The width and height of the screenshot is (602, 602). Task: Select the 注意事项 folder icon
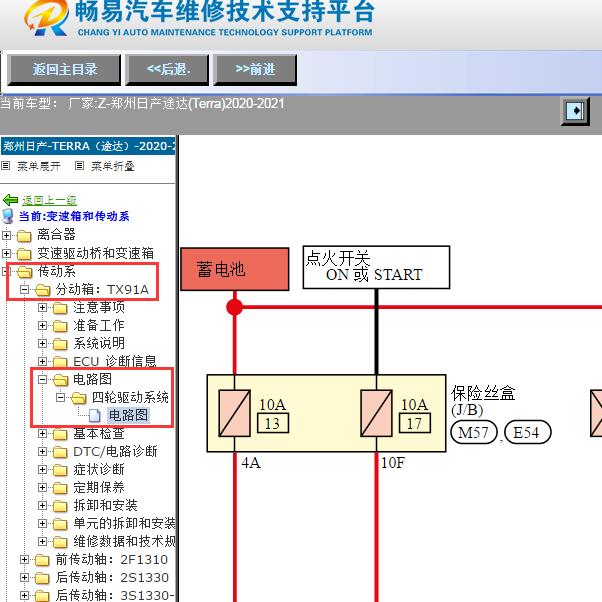point(60,308)
